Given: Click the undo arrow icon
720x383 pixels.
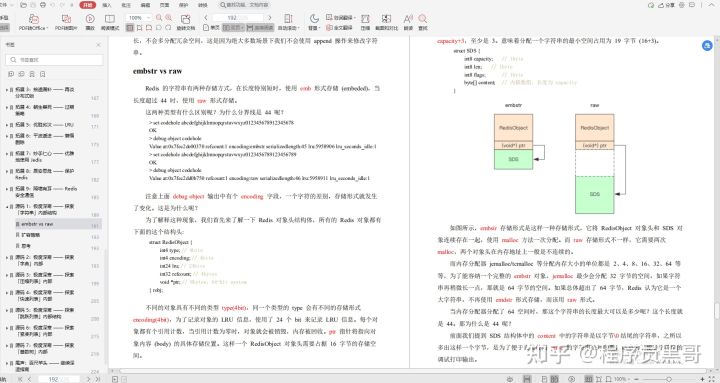Looking at the screenshot, I should [x=53, y=5].
